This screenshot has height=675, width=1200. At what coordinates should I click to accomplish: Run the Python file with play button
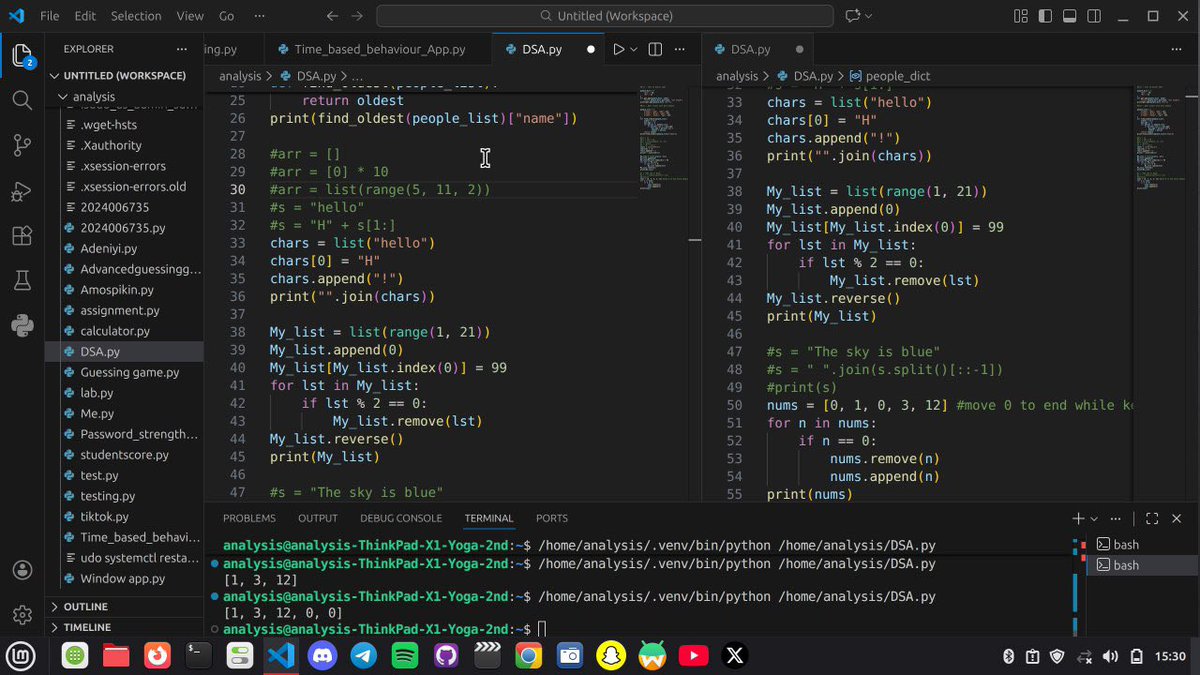pyautogui.click(x=618, y=49)
